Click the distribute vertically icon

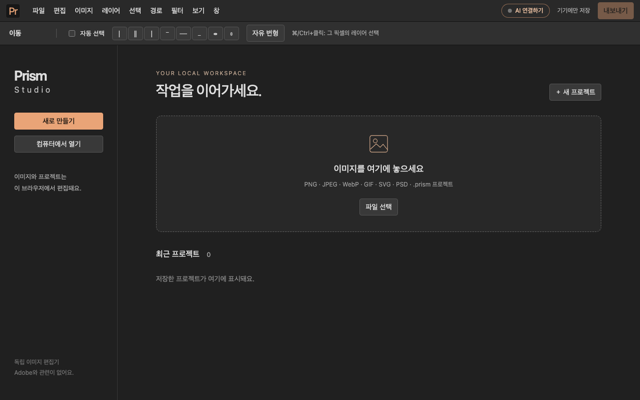tap(231, 33)
